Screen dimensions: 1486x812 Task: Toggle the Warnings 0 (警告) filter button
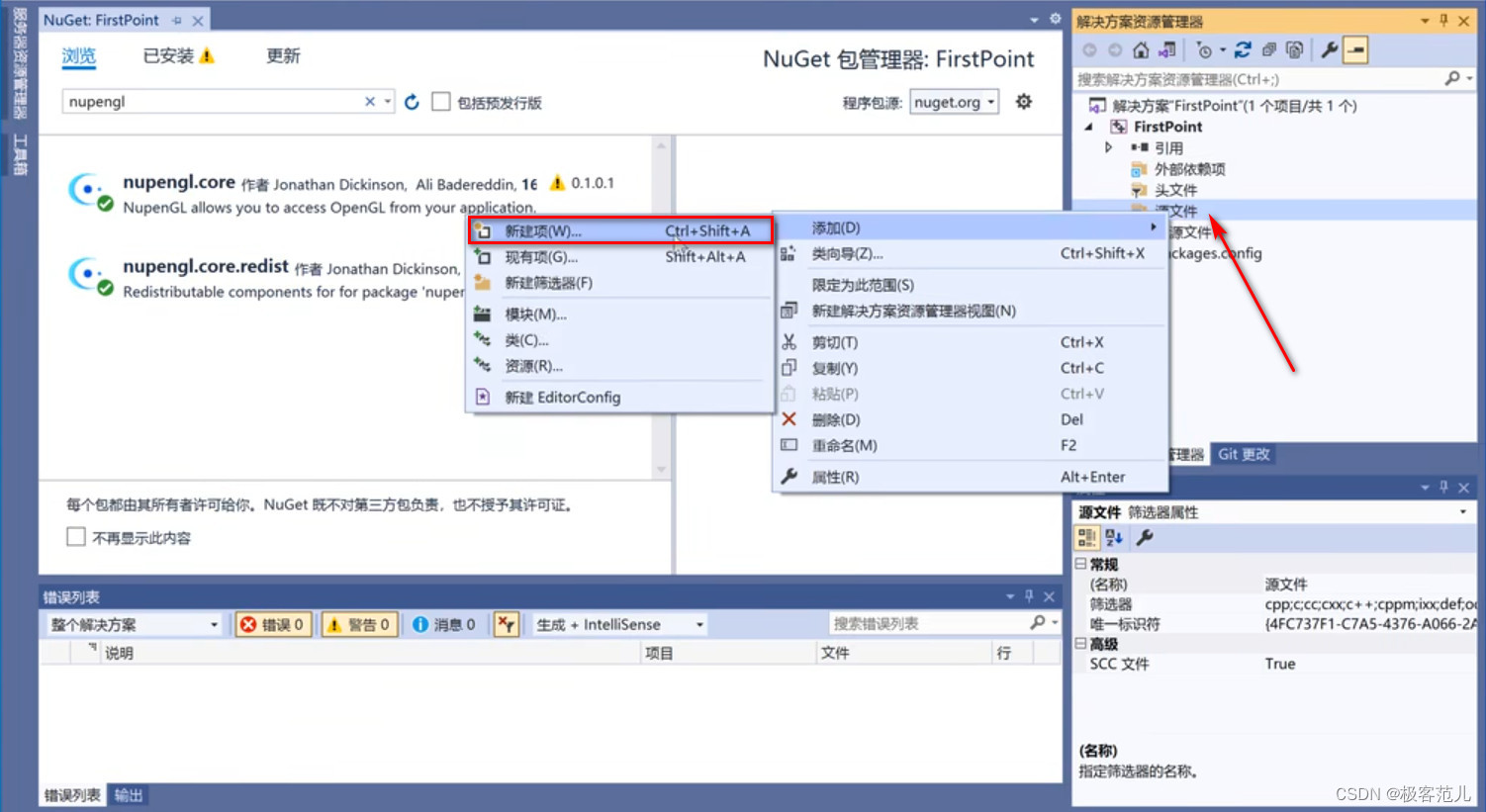pos(359,624)
